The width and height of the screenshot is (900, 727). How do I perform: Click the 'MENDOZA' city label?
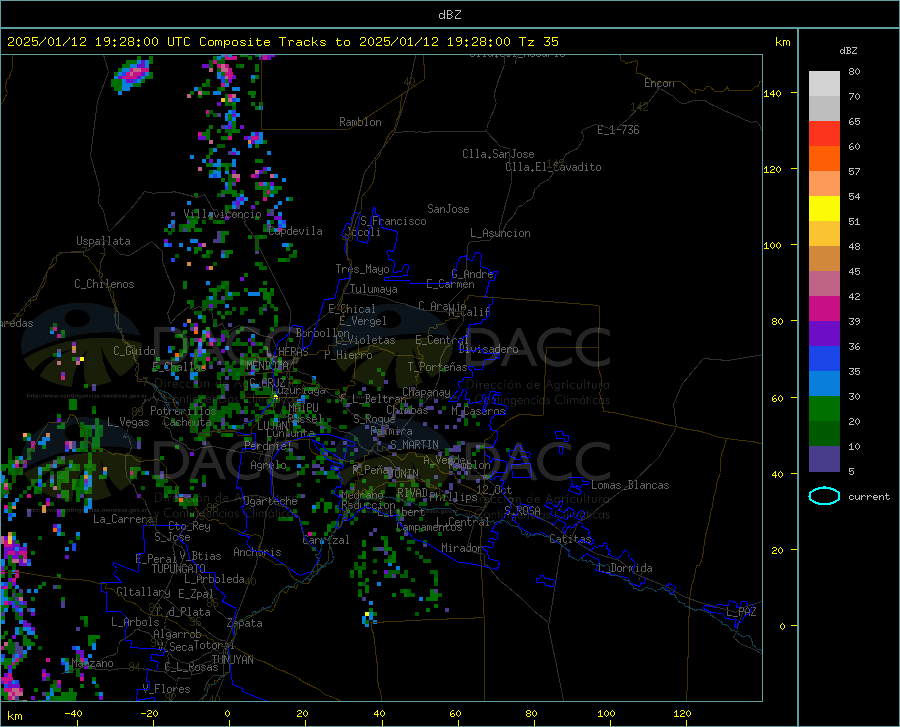[267, 365]
